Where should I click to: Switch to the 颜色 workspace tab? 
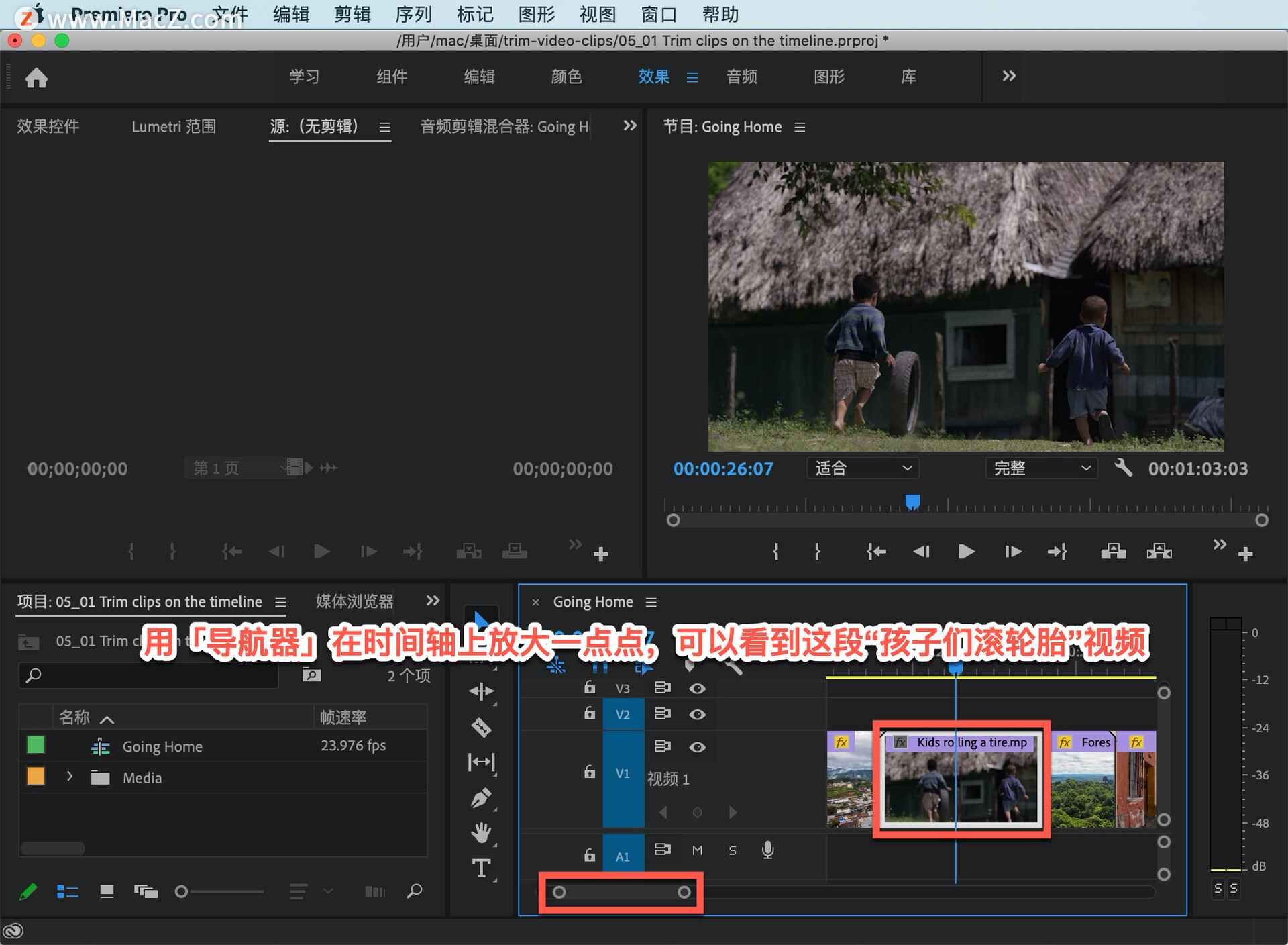(x=566, y=77)
